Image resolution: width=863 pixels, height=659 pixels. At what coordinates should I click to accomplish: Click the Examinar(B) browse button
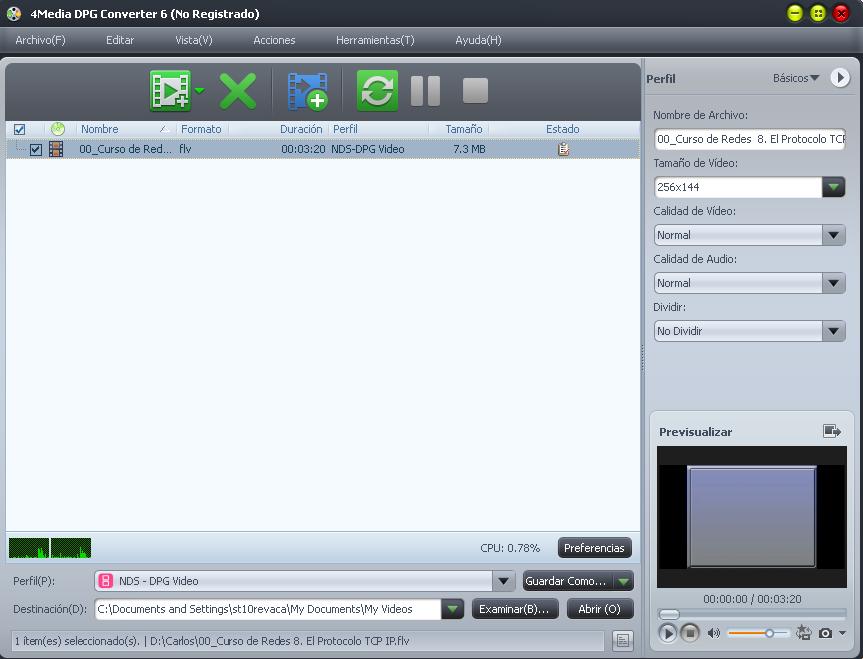tap(515, 609)
